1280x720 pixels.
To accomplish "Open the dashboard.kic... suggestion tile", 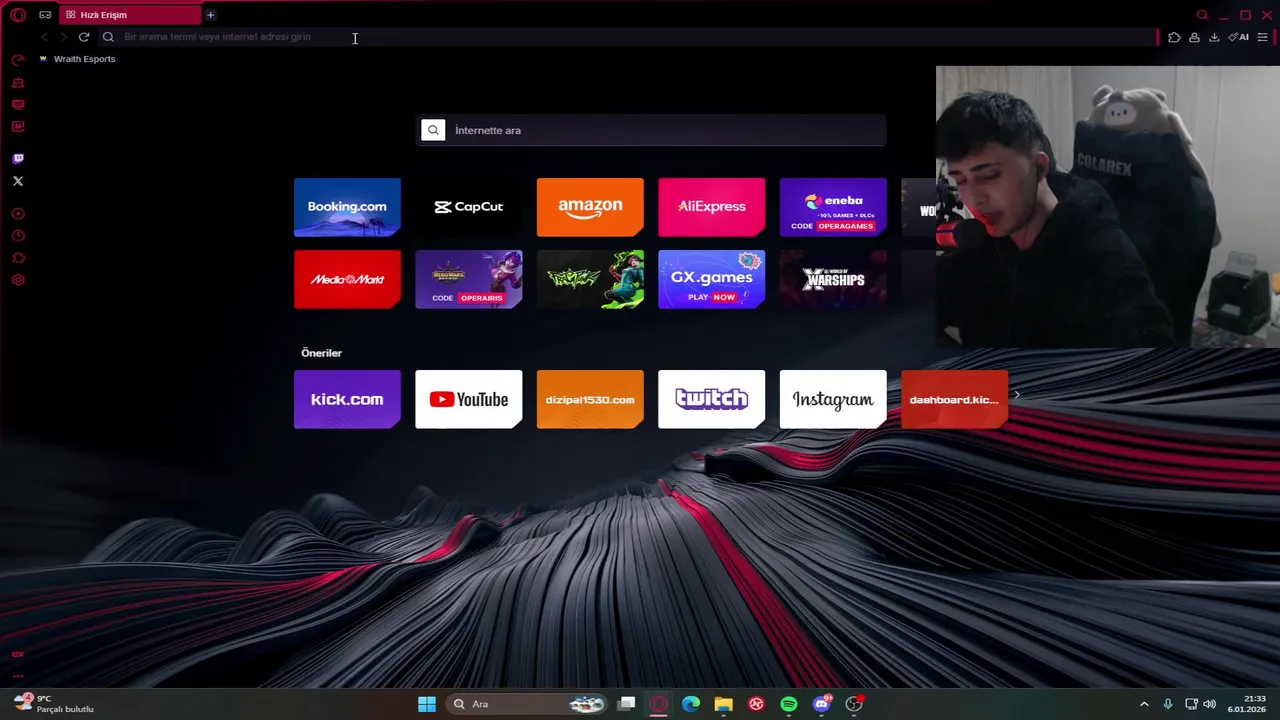I will click(954, 399).
